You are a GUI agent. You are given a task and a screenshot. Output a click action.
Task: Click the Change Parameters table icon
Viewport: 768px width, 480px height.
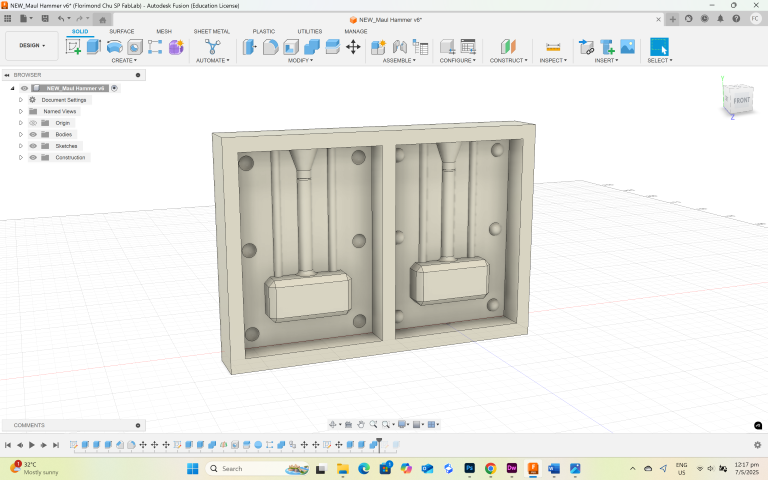click(x=468, y=47)
